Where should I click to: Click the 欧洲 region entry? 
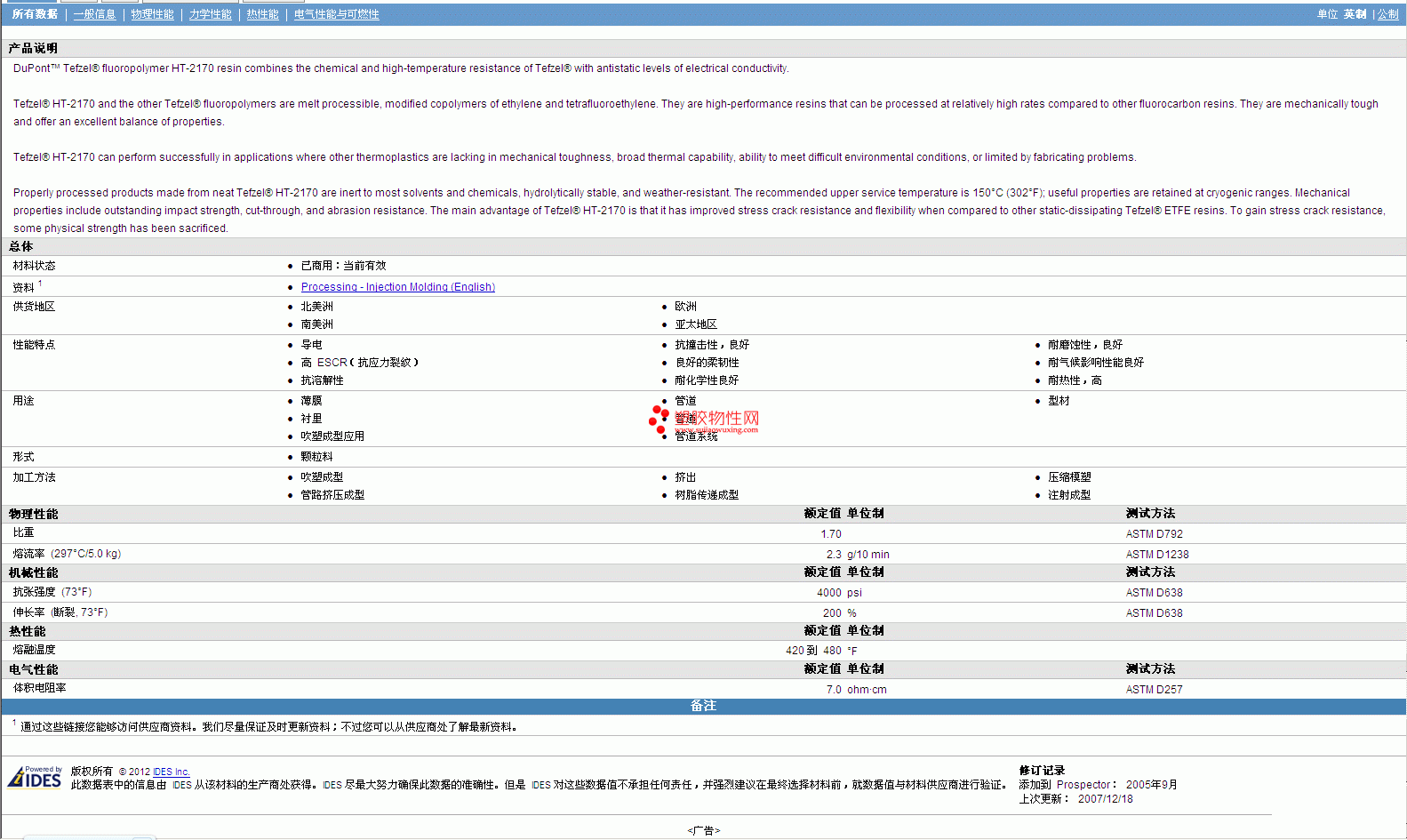685,307
